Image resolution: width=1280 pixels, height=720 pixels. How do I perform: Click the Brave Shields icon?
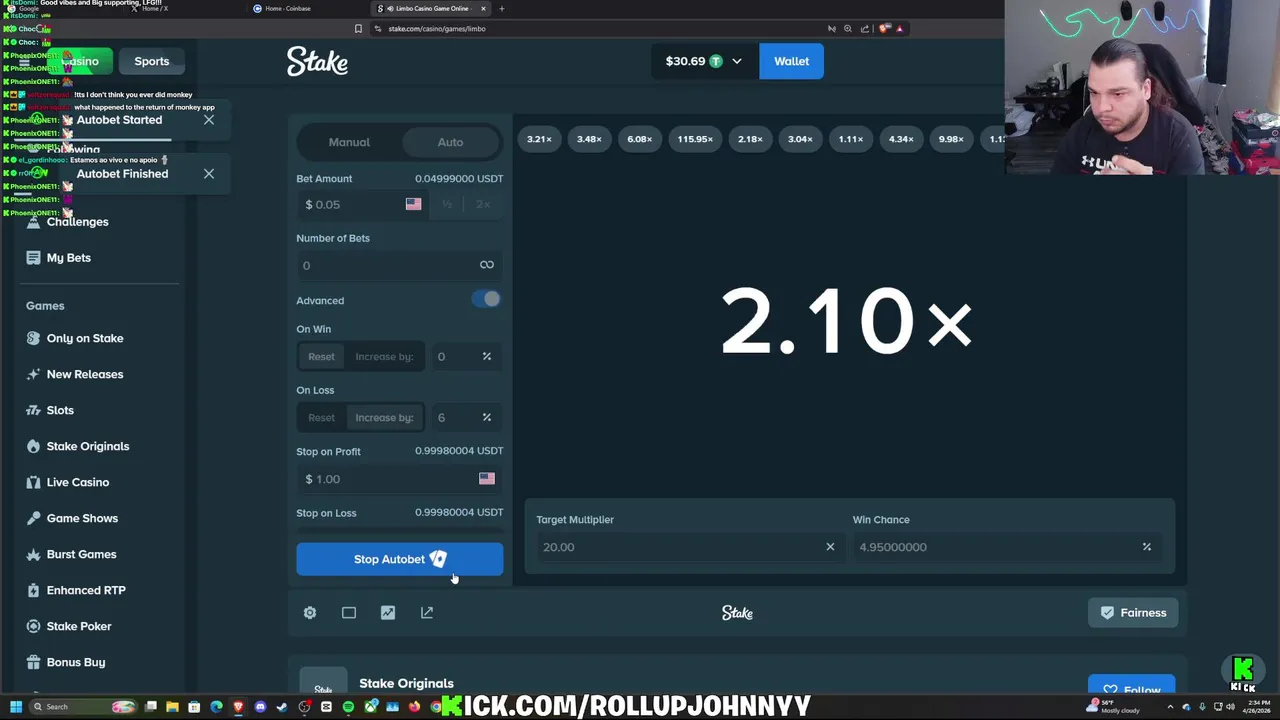(883, 29)
